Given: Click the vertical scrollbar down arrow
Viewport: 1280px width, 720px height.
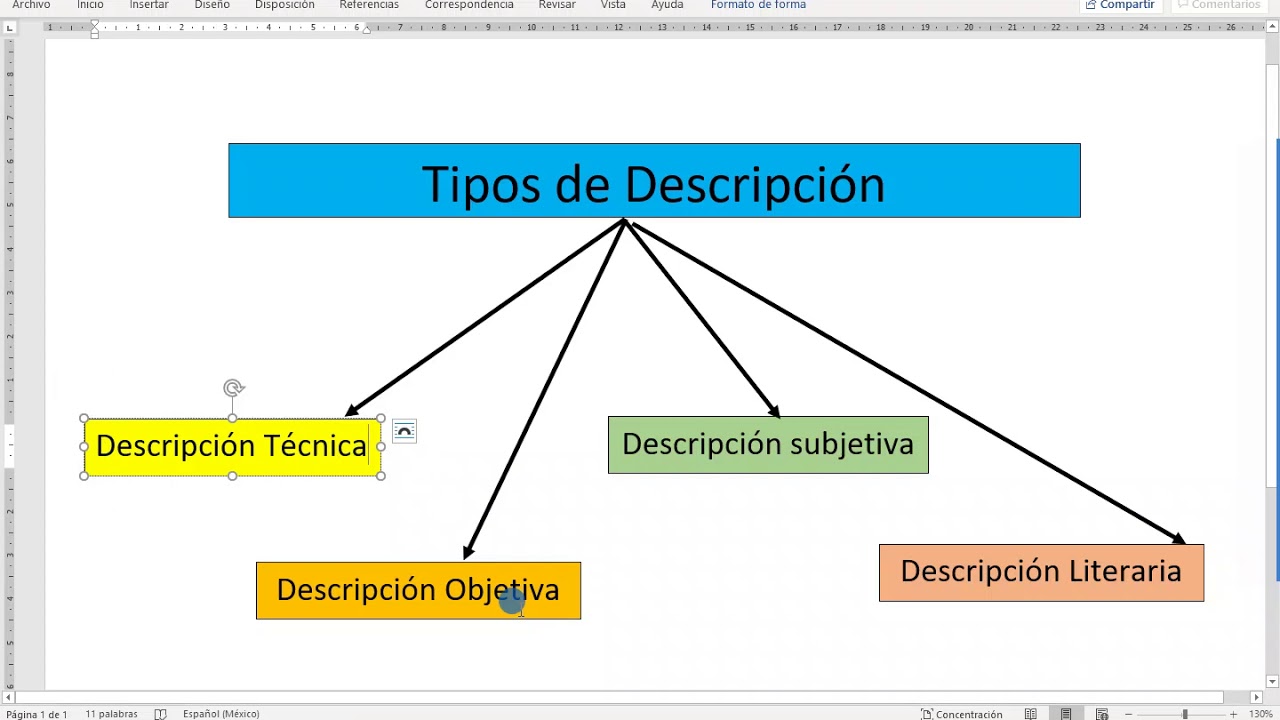Looking at the screenshot, I should [1272, 682].
